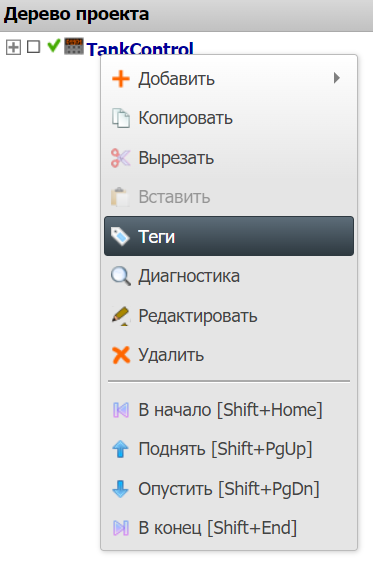
Task: Choose Редактировать from the context menu
Action: pos(229,316)
